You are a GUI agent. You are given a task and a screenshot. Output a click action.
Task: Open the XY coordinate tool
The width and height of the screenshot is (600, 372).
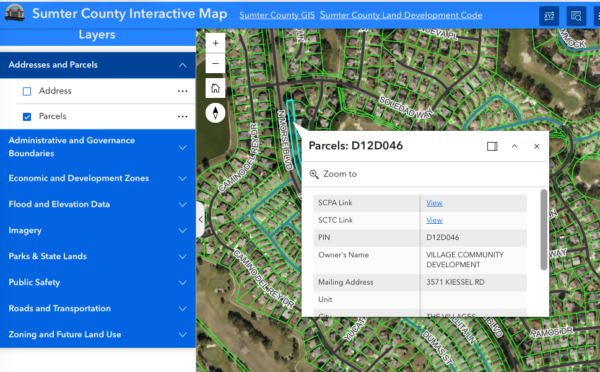click(549, 16)
